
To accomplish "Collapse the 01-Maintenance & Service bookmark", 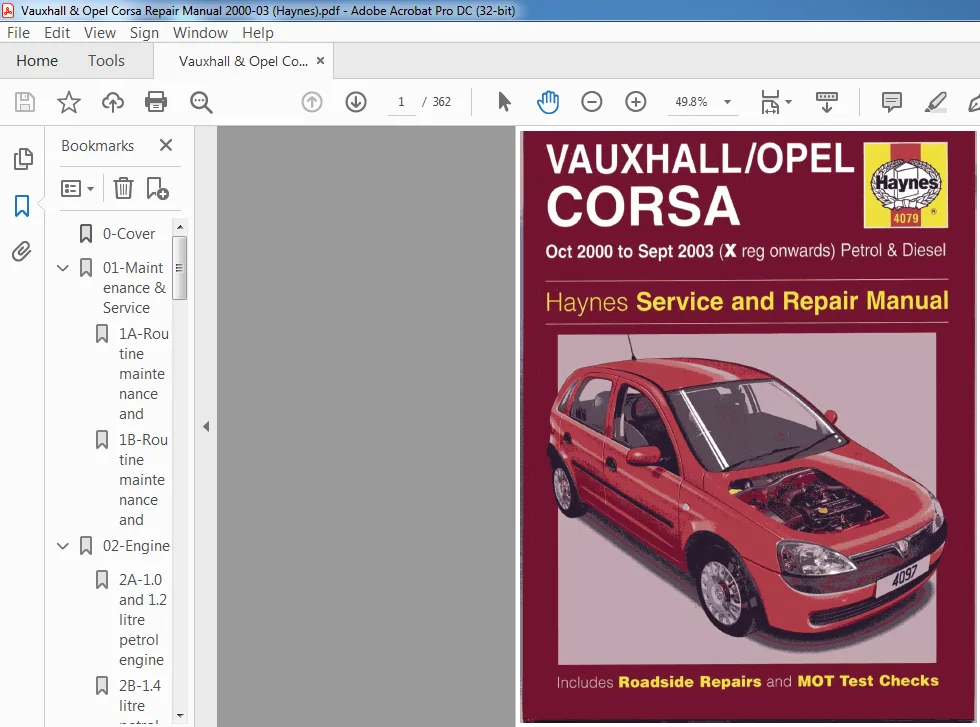I will point(62,268).
